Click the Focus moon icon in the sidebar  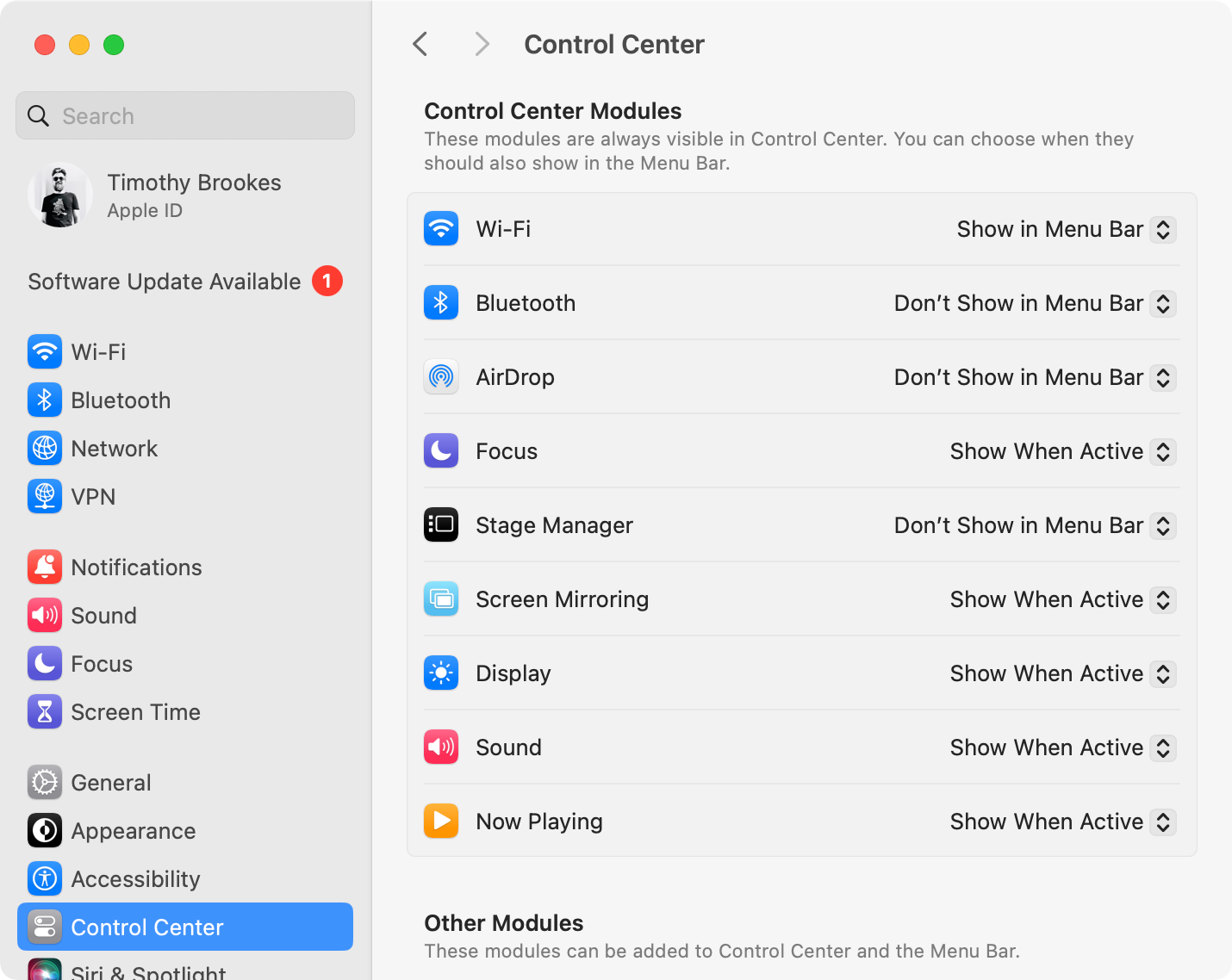(45, 663)
